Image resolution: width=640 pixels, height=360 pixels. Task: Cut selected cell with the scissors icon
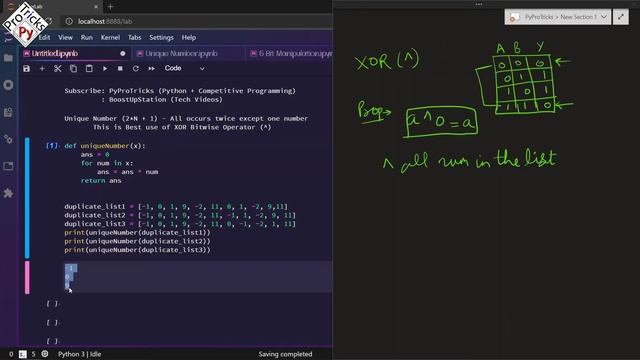pos(58,69)
